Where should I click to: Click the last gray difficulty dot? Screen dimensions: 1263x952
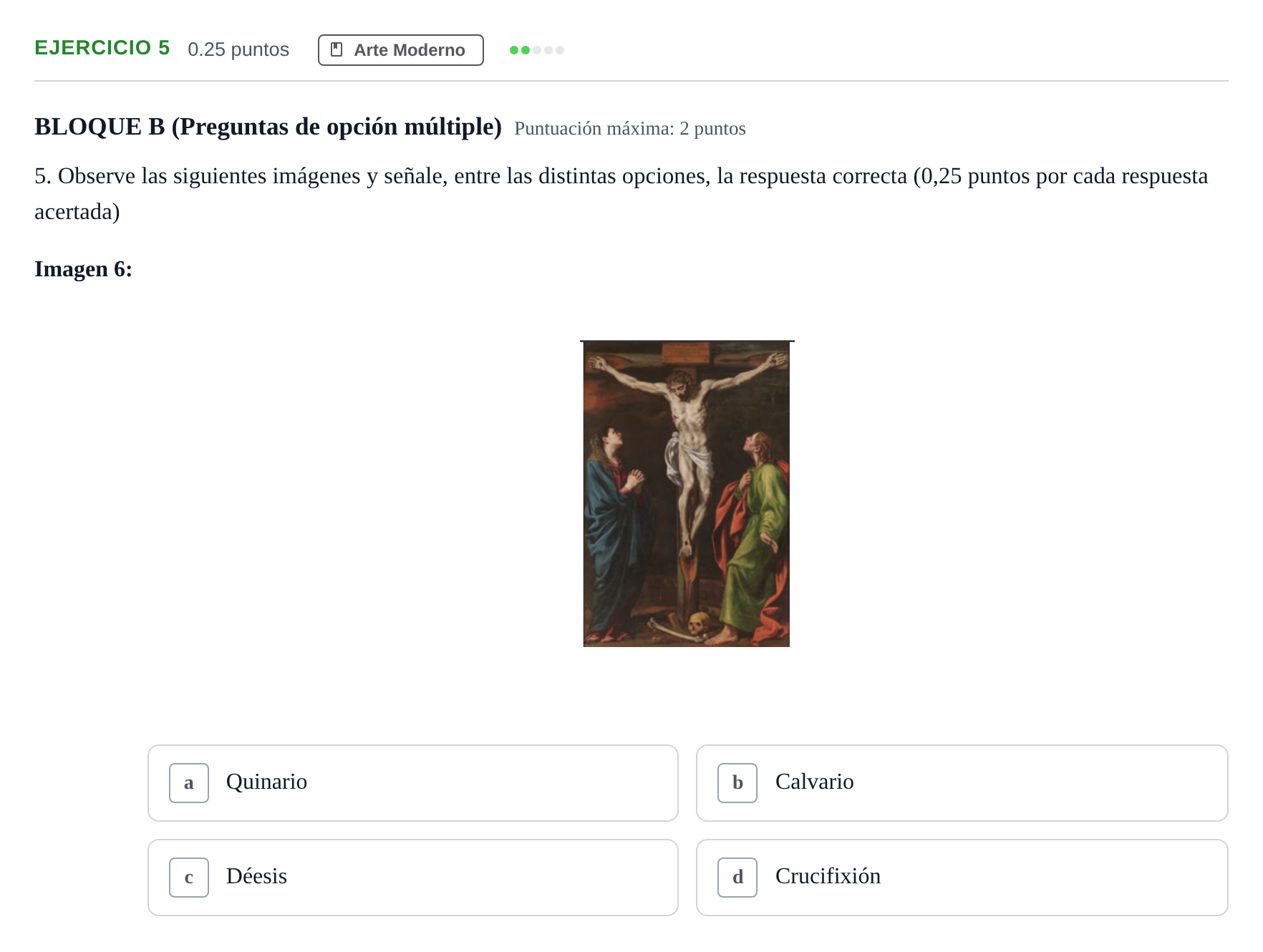(x=560, y=50)
